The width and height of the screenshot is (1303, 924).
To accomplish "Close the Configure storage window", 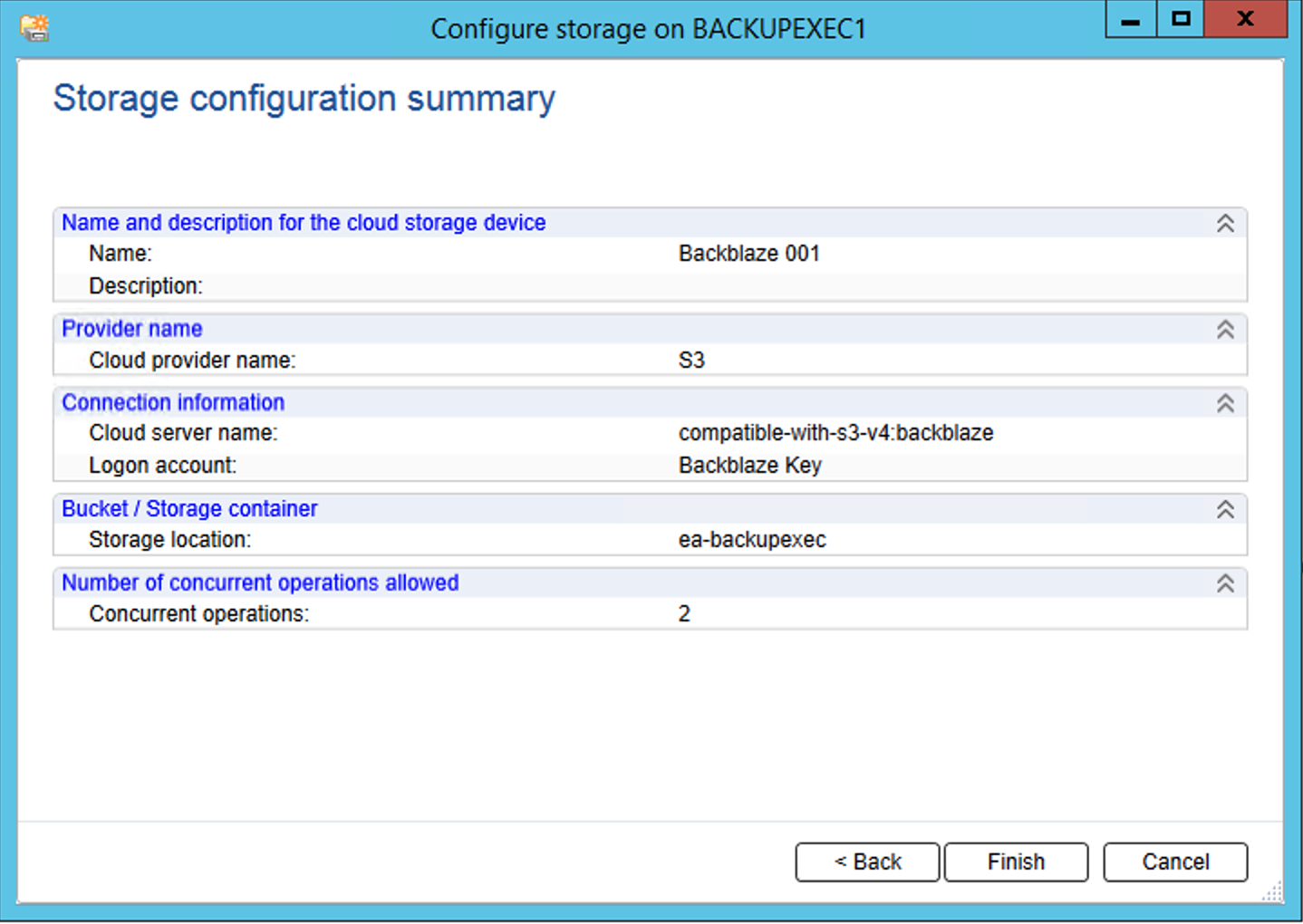I will click(1246, 19).
